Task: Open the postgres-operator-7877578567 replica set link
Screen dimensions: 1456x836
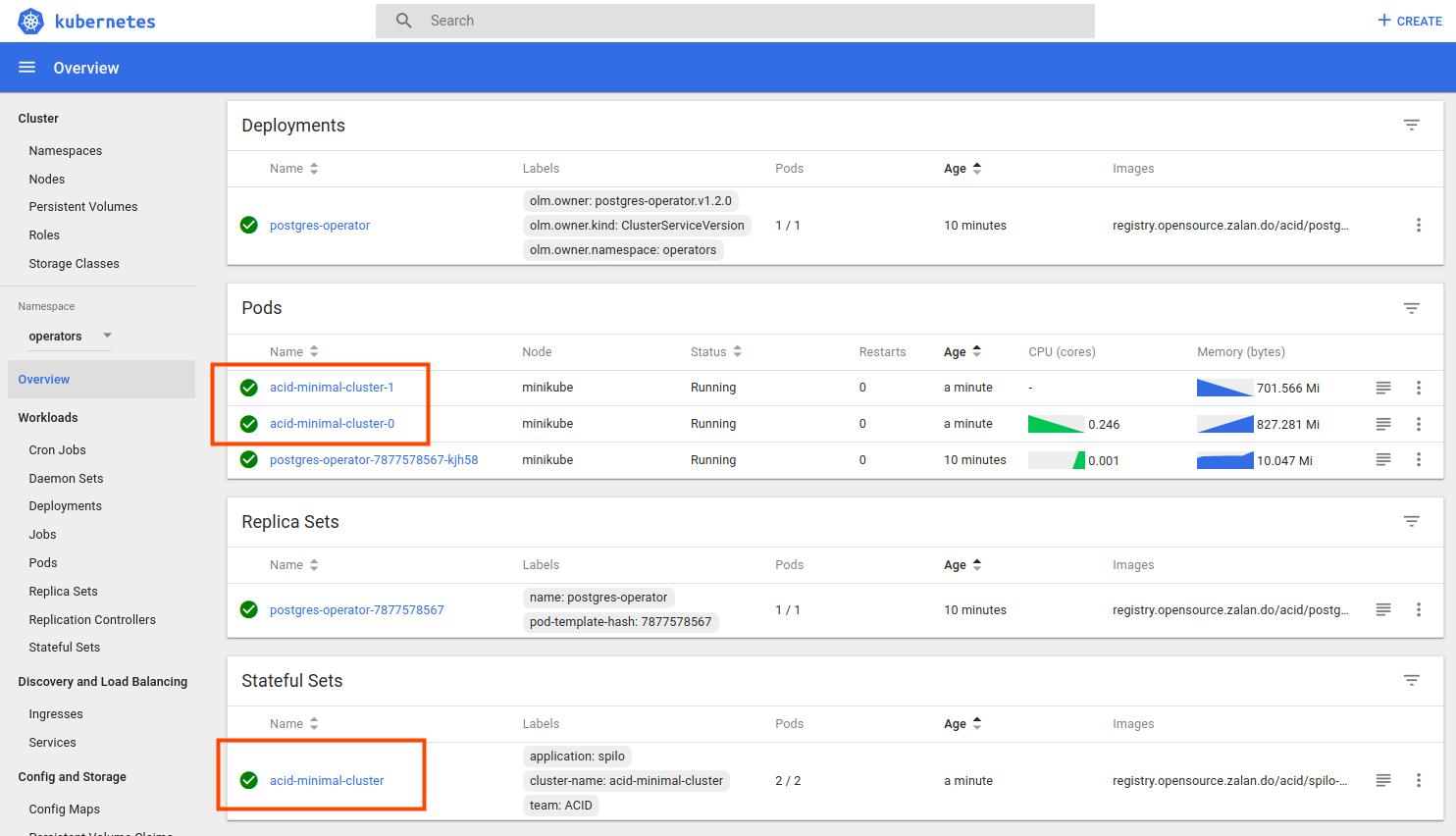Action: 356,610
